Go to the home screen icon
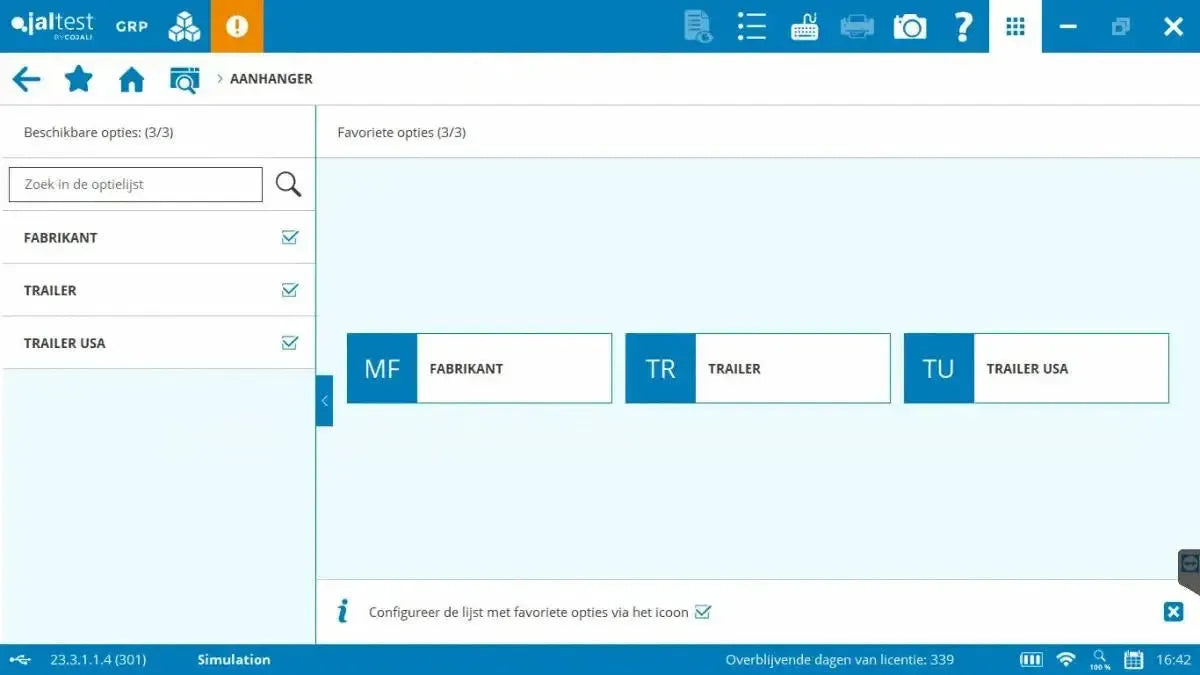 coord(131,79)
